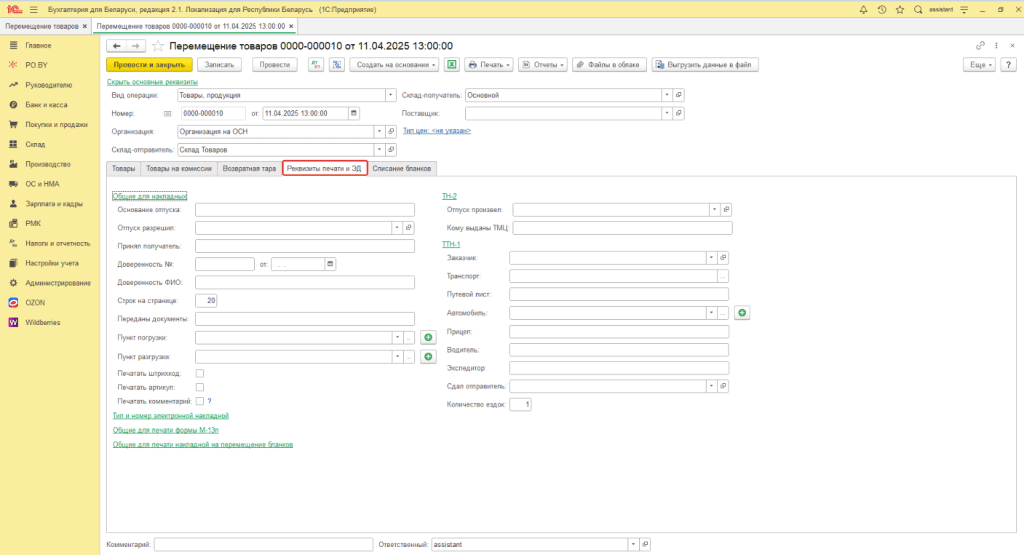Open Отпуск разрешил record icon
Image resolution: width=1024 pixels, height=555 pixels.
point(409,228)
